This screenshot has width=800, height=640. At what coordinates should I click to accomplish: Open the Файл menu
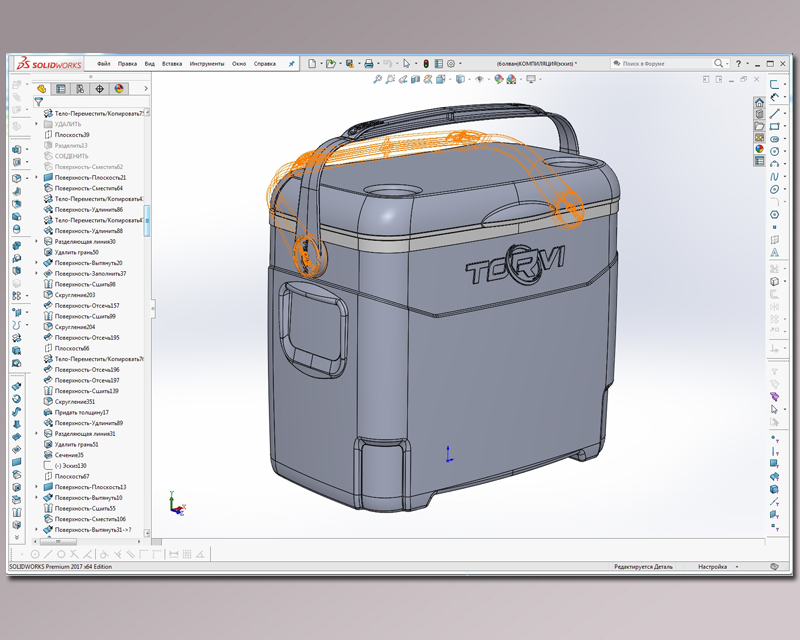[x=103, y=63]
